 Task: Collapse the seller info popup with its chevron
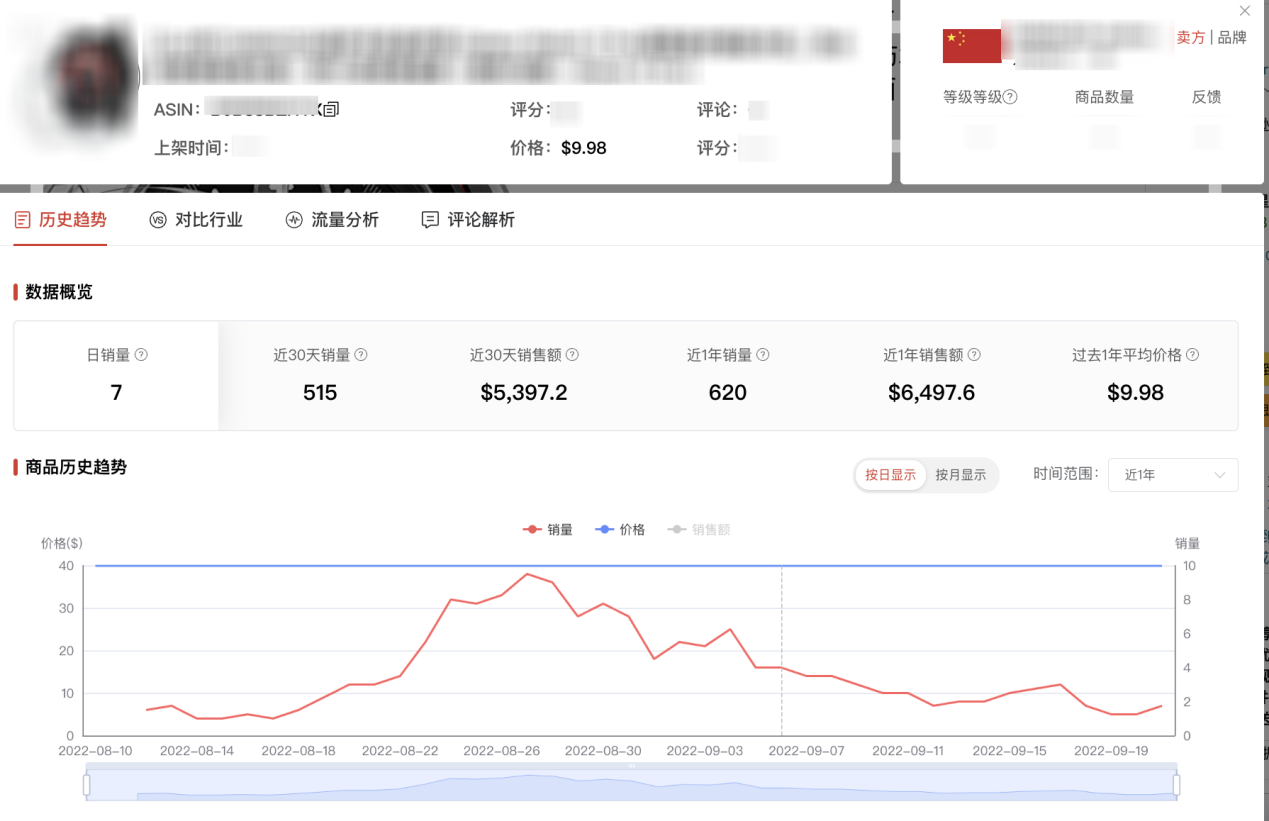click(1244, 11)
